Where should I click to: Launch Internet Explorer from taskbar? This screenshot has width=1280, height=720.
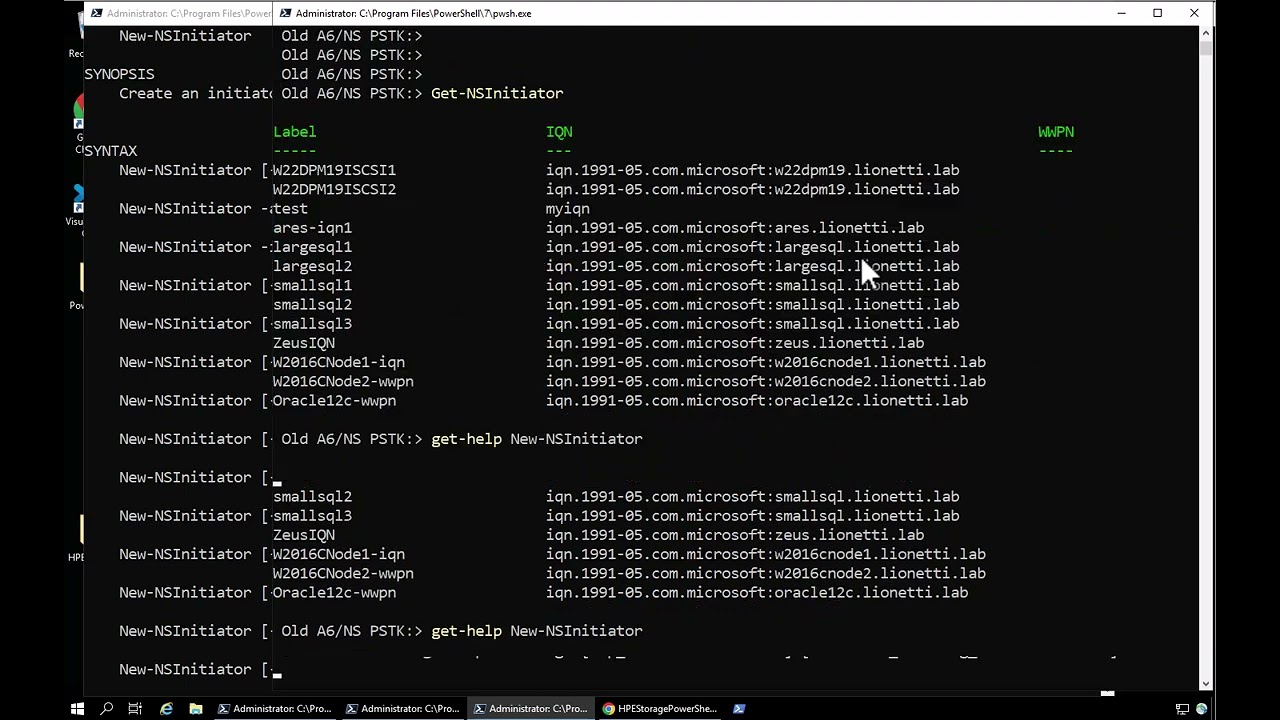(x=166, y=708)
